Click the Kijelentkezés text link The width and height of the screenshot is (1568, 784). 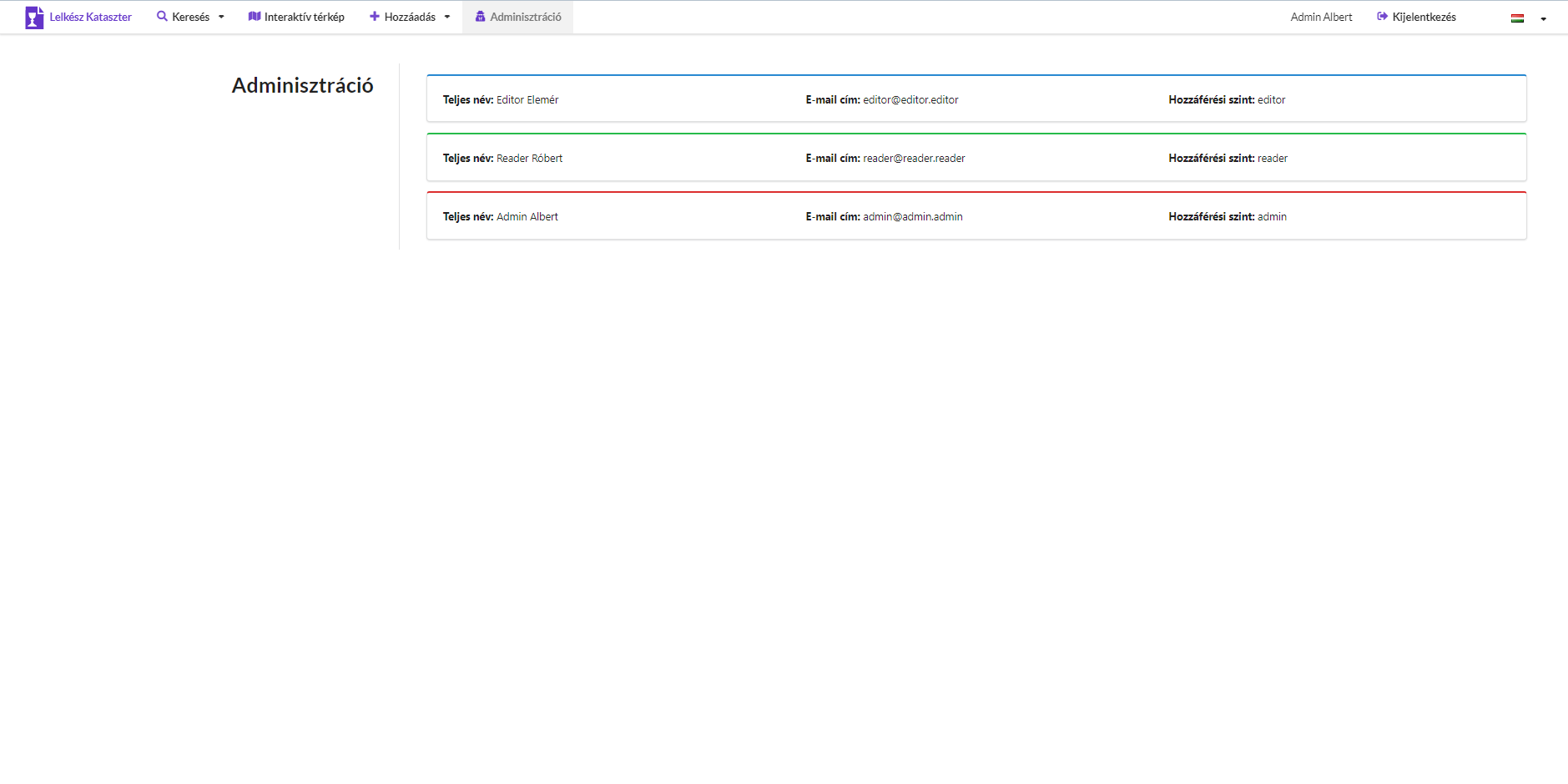(x=1424, y=18)
